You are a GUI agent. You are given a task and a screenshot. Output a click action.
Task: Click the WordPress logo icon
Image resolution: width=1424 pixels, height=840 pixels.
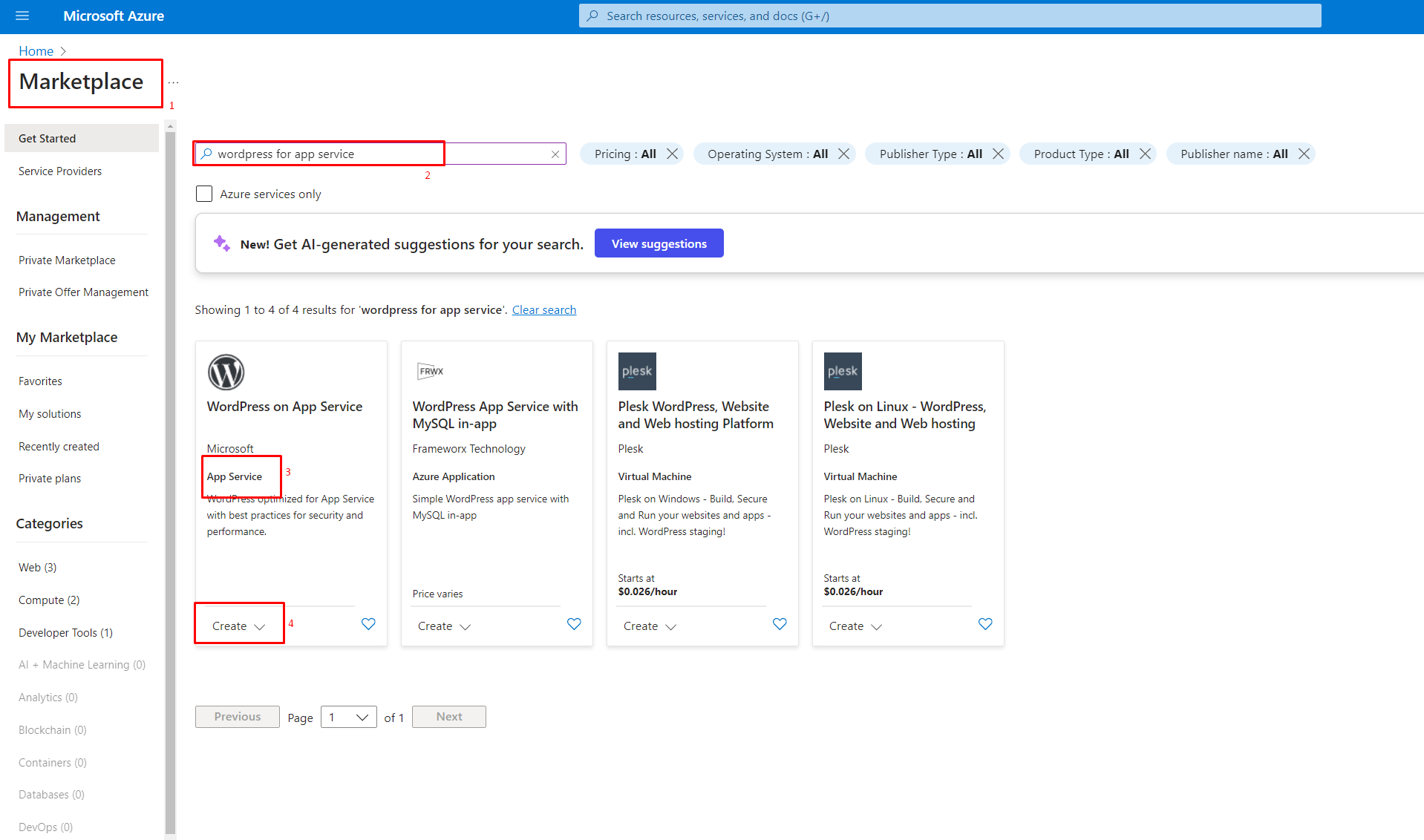[226, 372]
